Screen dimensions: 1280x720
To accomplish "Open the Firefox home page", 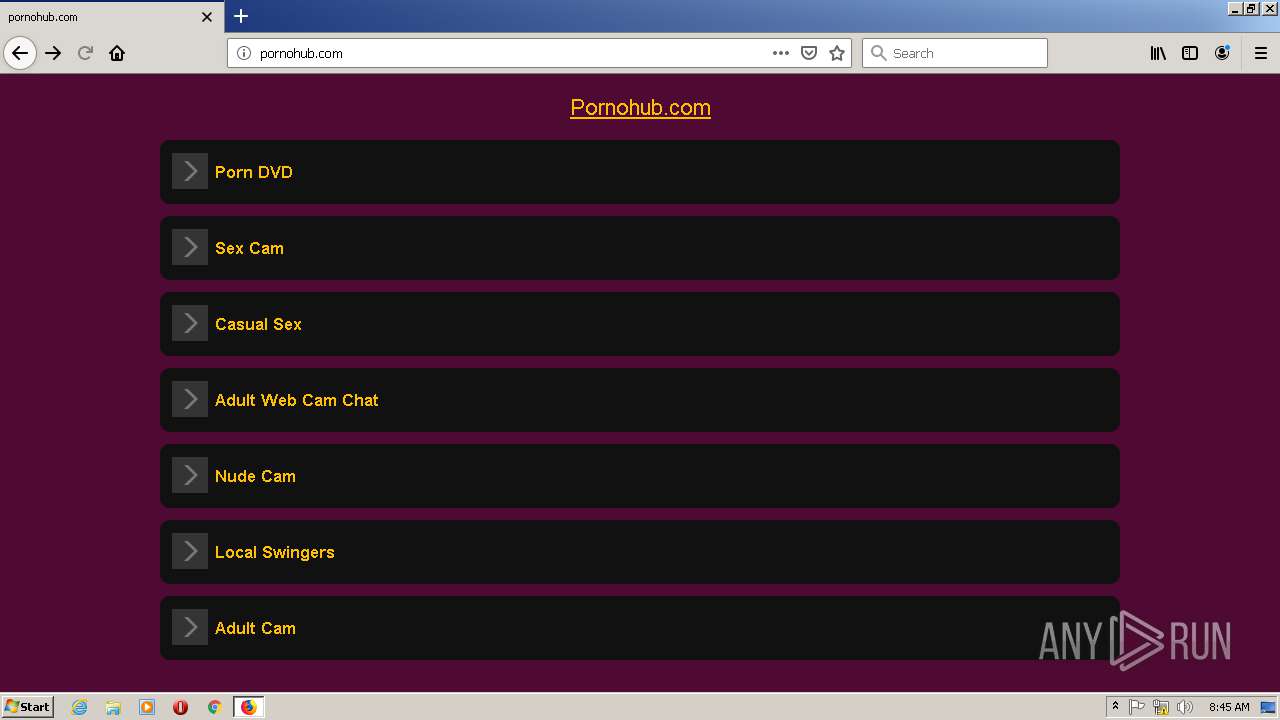I will 117,53.
